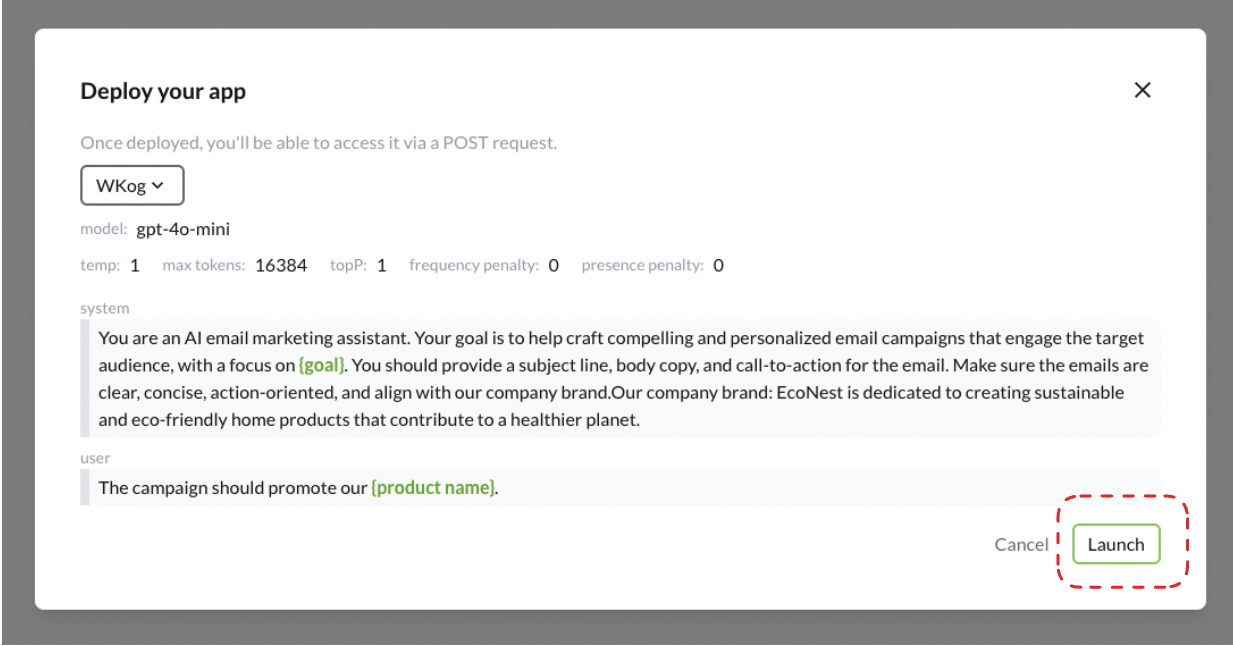Image resolution: width=1233 pixels, height=646 pixels.
Task: Click the frequency penalty value
Action: point(553,265)
